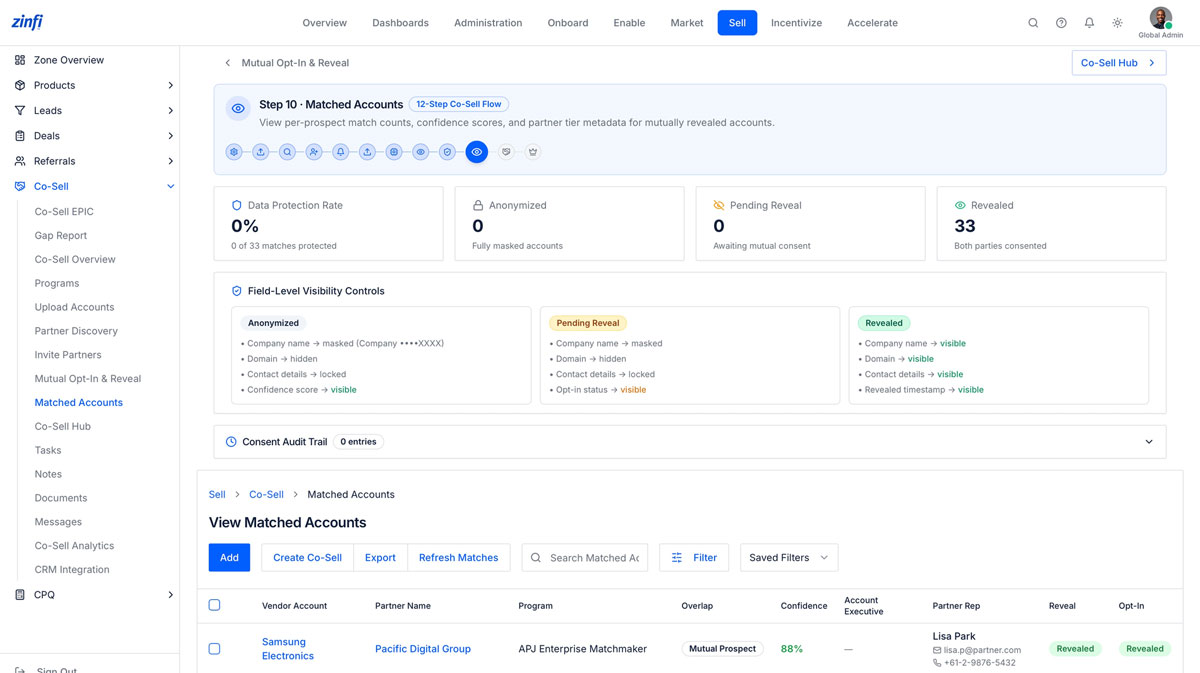Click the step 5 bell icon in flow
Viewport: 1200px width, 673px height.
coord(340,152)
